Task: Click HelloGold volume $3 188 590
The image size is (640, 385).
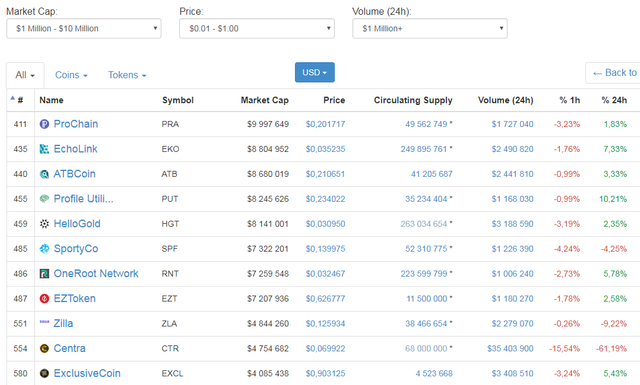Action: click(x=513, y=224)
